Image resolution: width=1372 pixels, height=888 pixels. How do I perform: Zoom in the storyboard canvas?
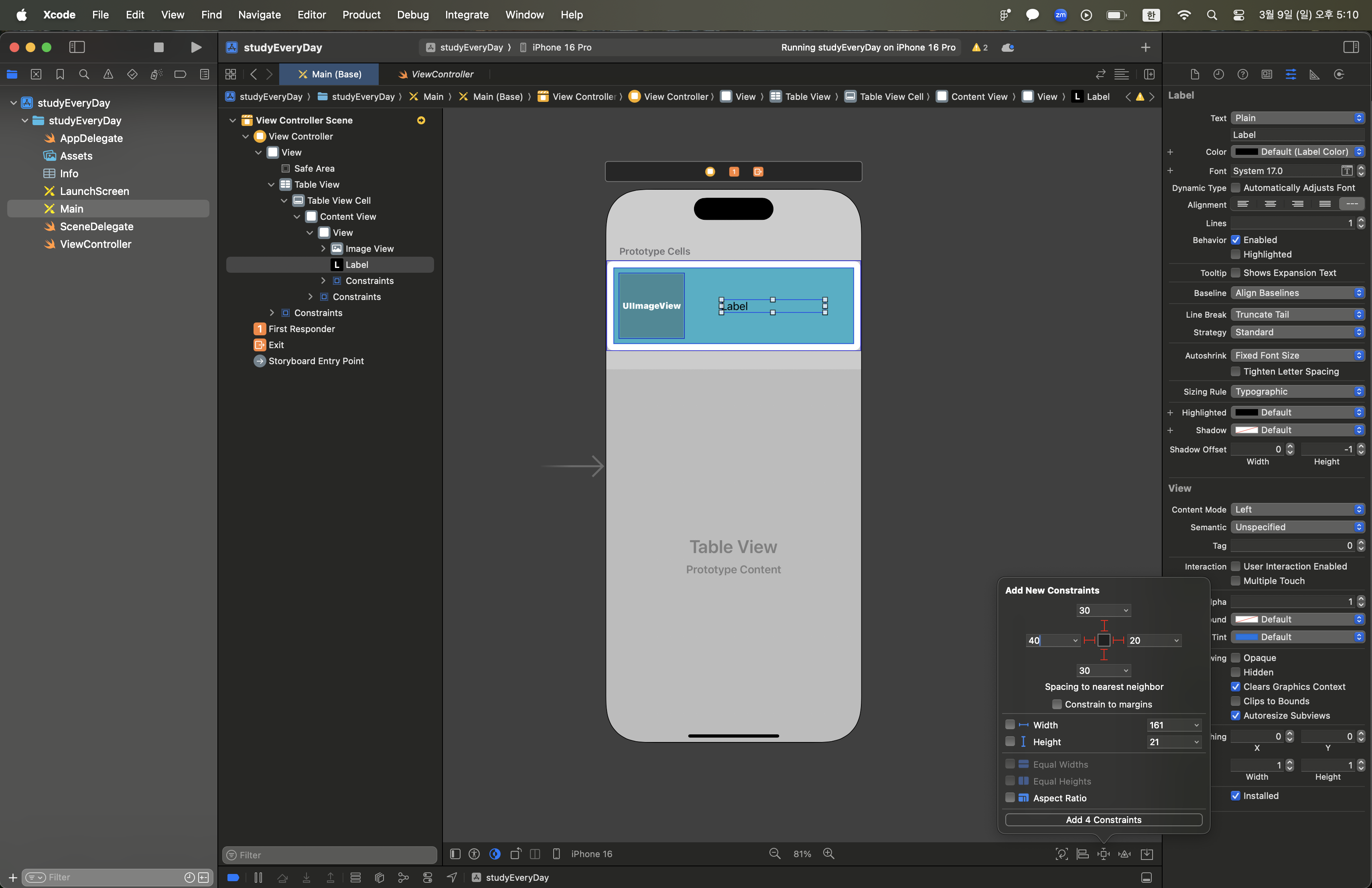point(828,854)
